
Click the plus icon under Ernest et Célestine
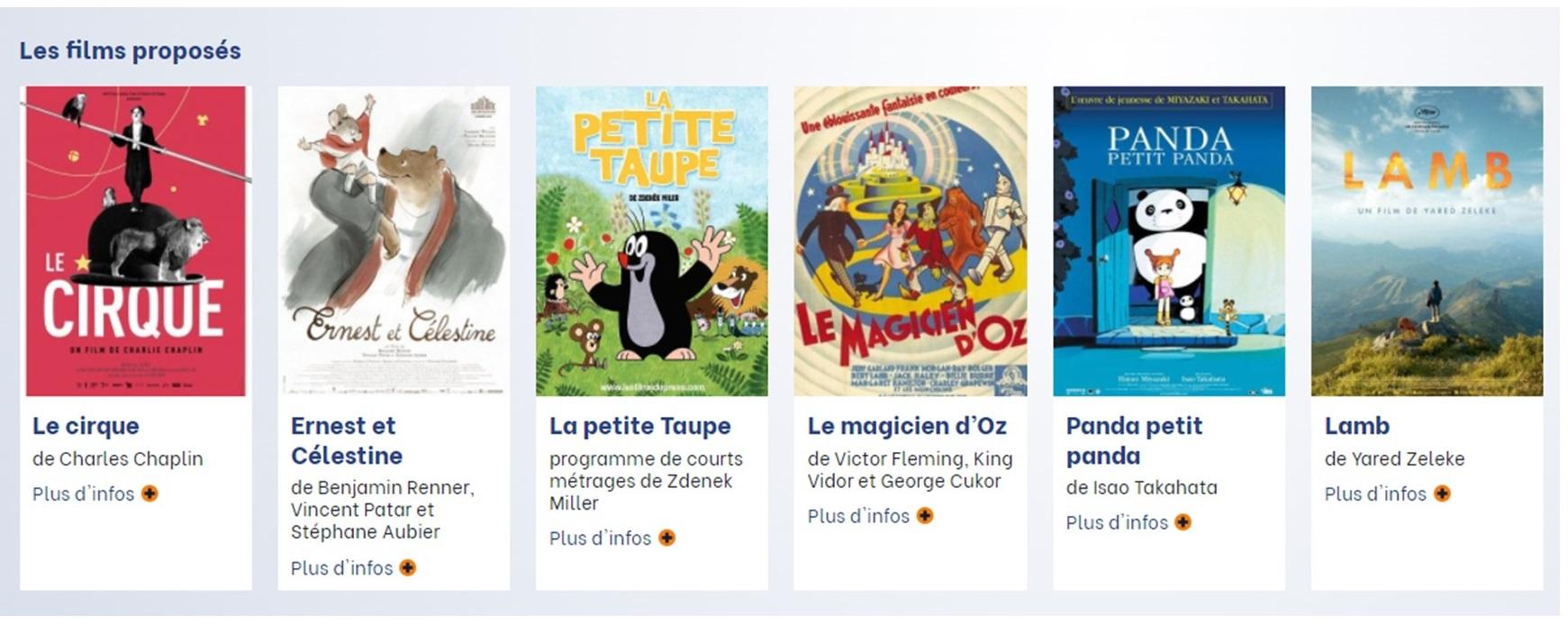(x=408, y=567)
